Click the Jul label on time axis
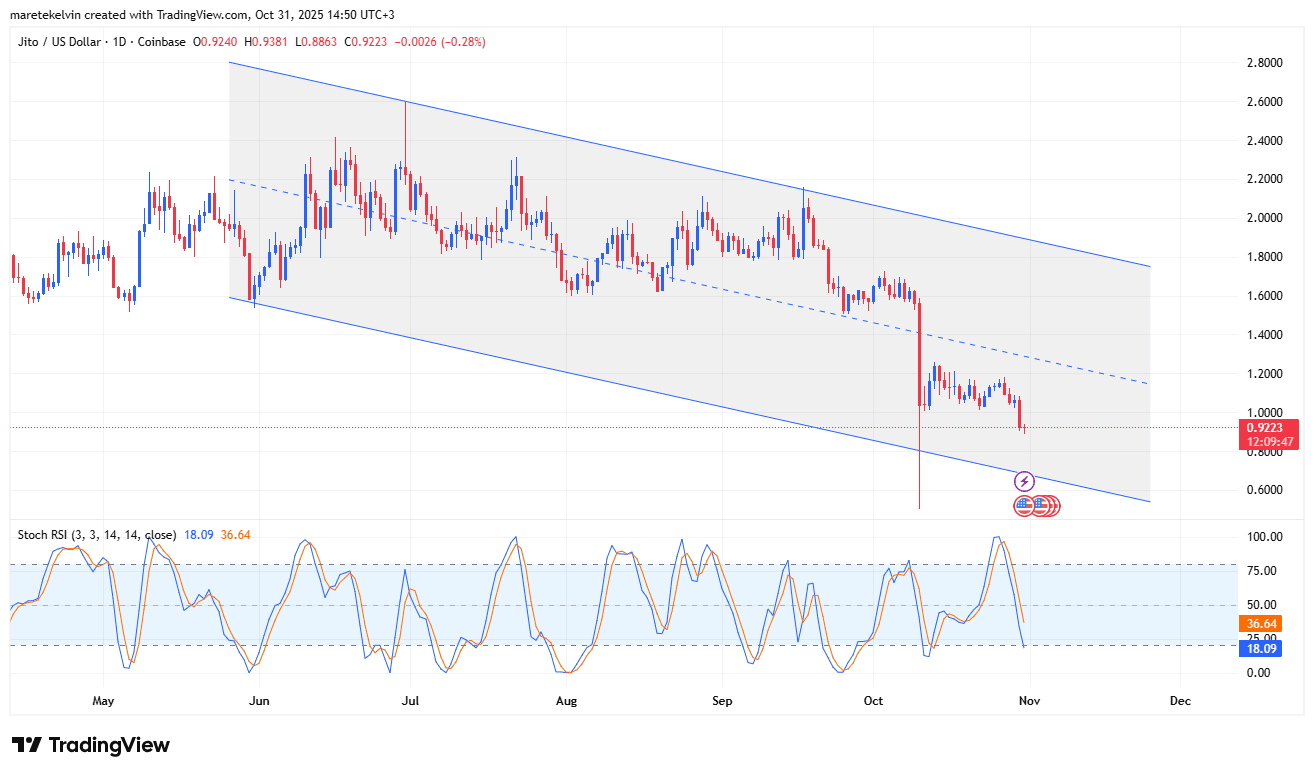The height and width of the screenshot is (775, 1314). pos(411,701)
